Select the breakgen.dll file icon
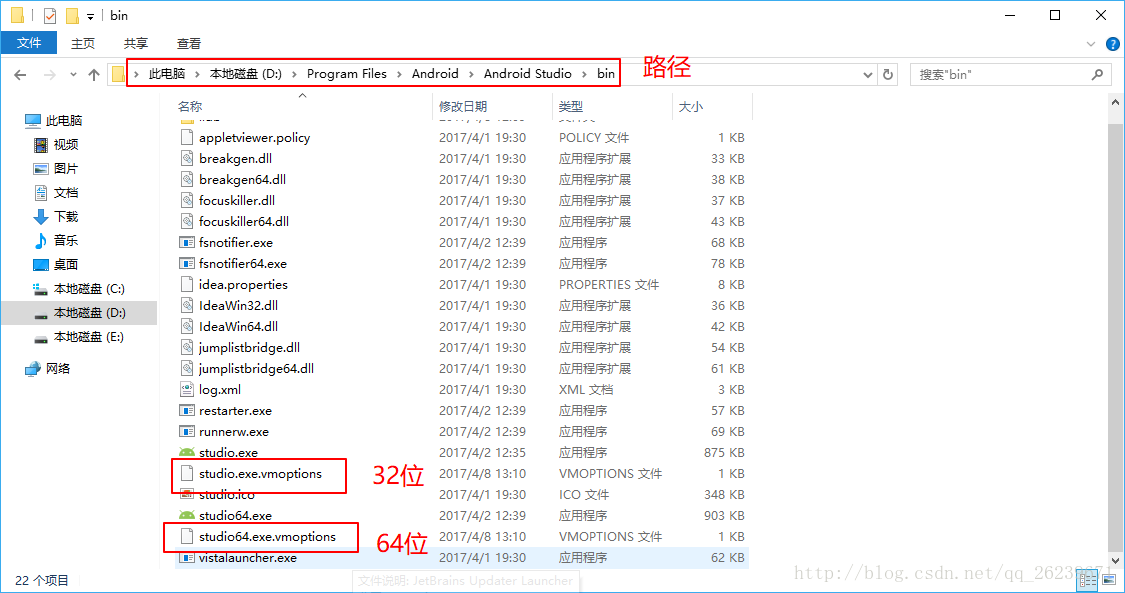 [x=187, y=158]
